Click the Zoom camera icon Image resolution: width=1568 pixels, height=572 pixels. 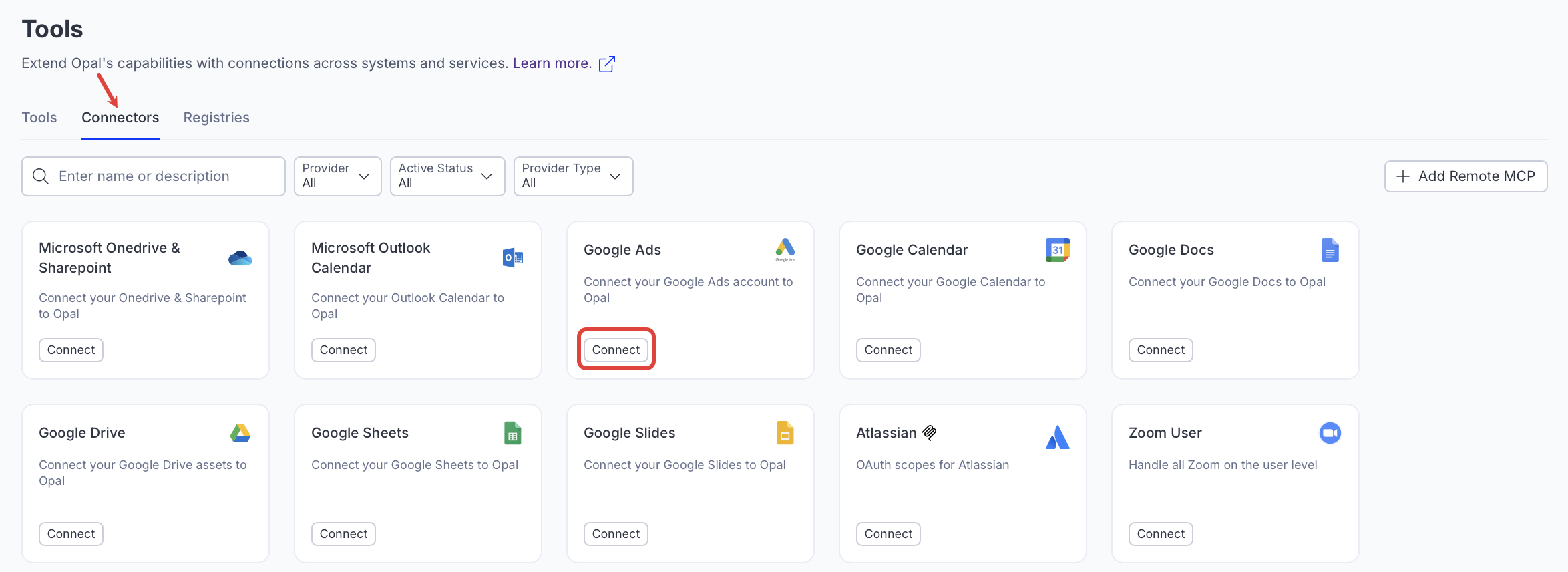[x=1330, y=433]
